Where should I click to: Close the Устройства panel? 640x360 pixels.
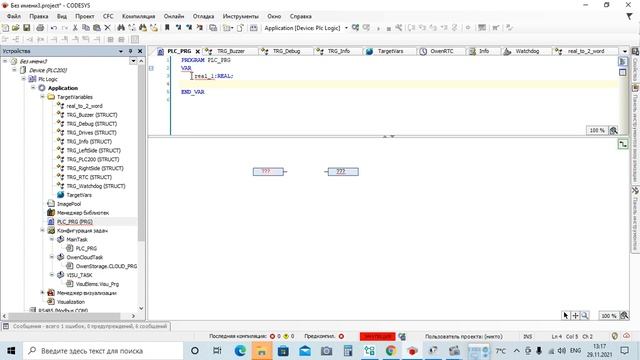(140, 51)
